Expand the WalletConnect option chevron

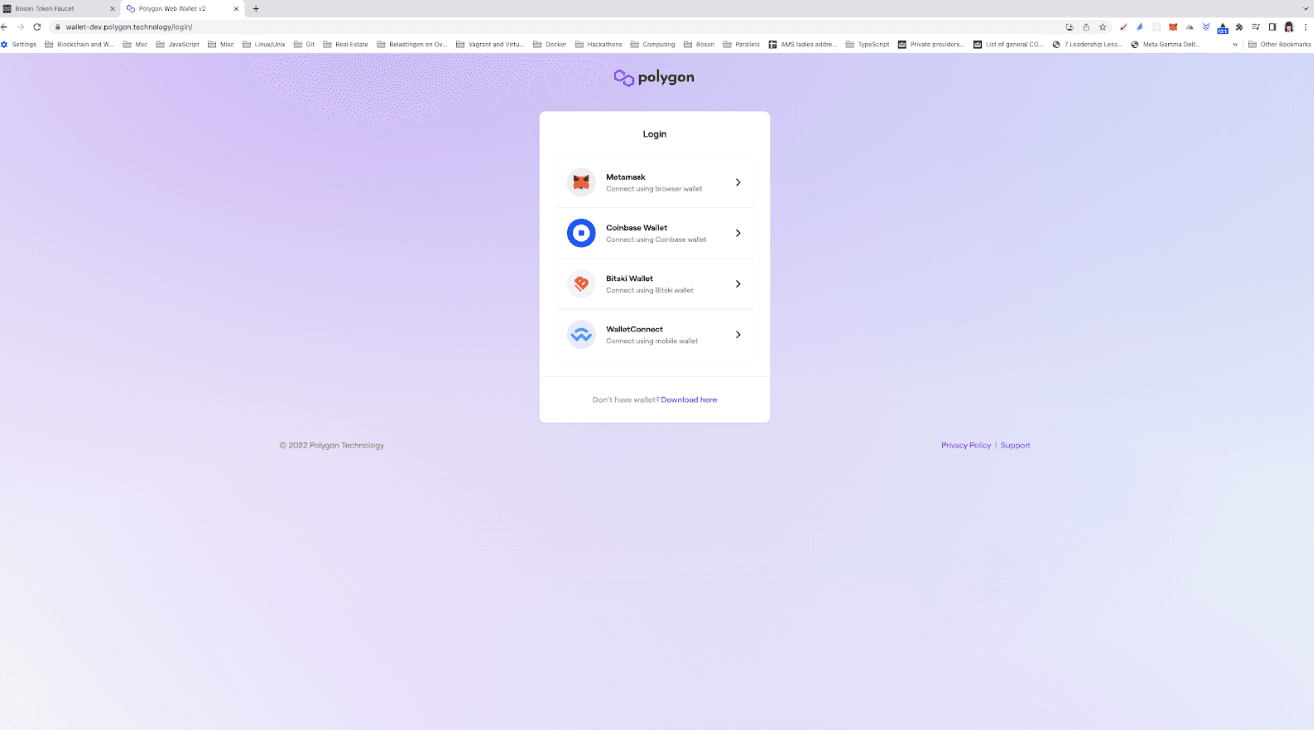coord(738,335)
